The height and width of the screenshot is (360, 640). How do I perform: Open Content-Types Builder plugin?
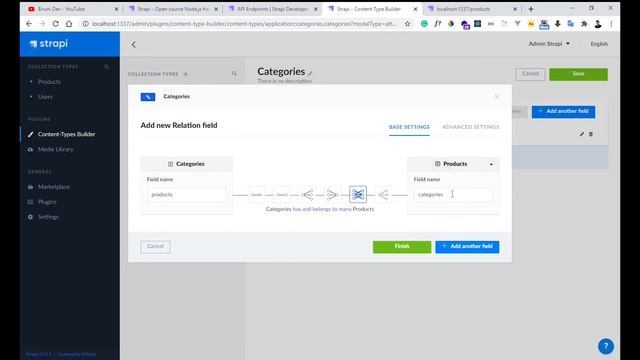[66, 134]
